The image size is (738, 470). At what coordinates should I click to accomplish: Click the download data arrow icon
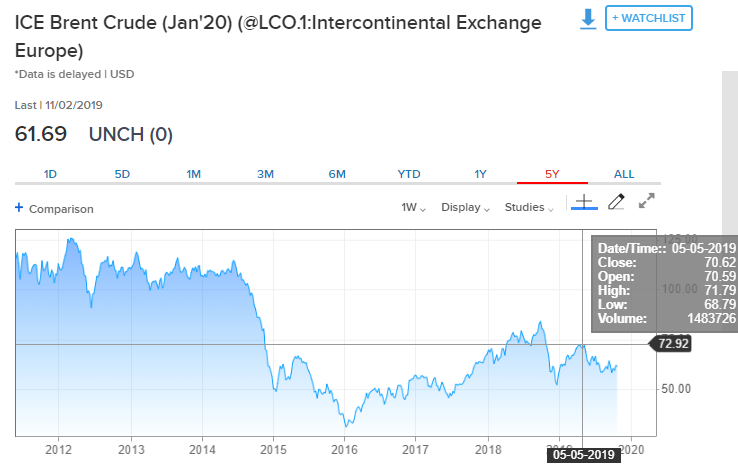click(x=588, y=18)
